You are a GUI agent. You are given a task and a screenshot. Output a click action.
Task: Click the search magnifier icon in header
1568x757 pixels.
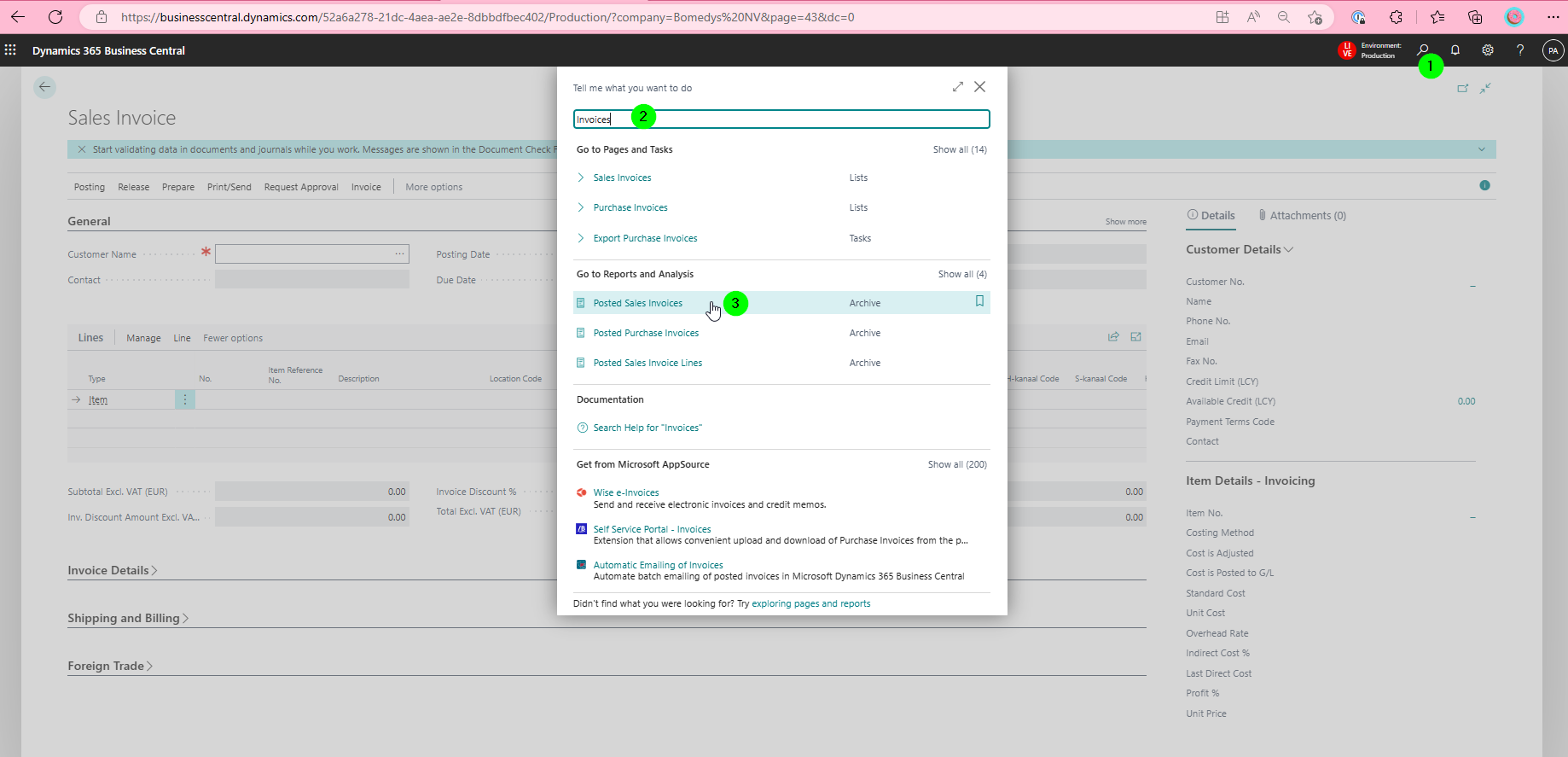(1423, 50)
